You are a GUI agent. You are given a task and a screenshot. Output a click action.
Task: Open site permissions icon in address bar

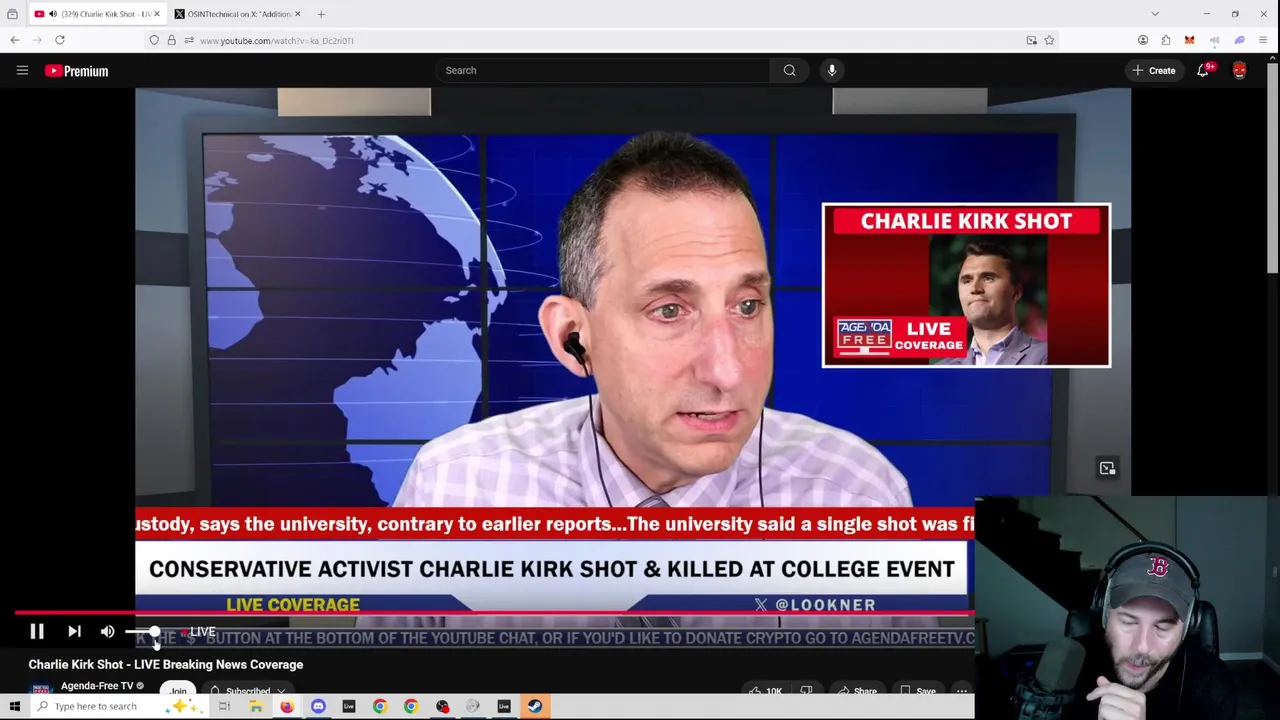(x=189, y=40)
